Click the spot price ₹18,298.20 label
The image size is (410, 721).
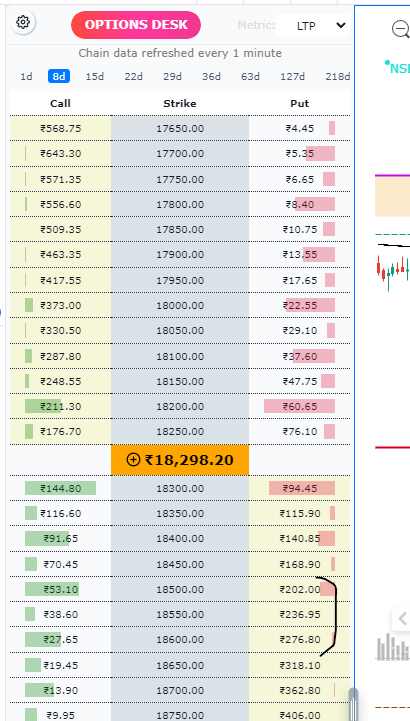(189, 460)
